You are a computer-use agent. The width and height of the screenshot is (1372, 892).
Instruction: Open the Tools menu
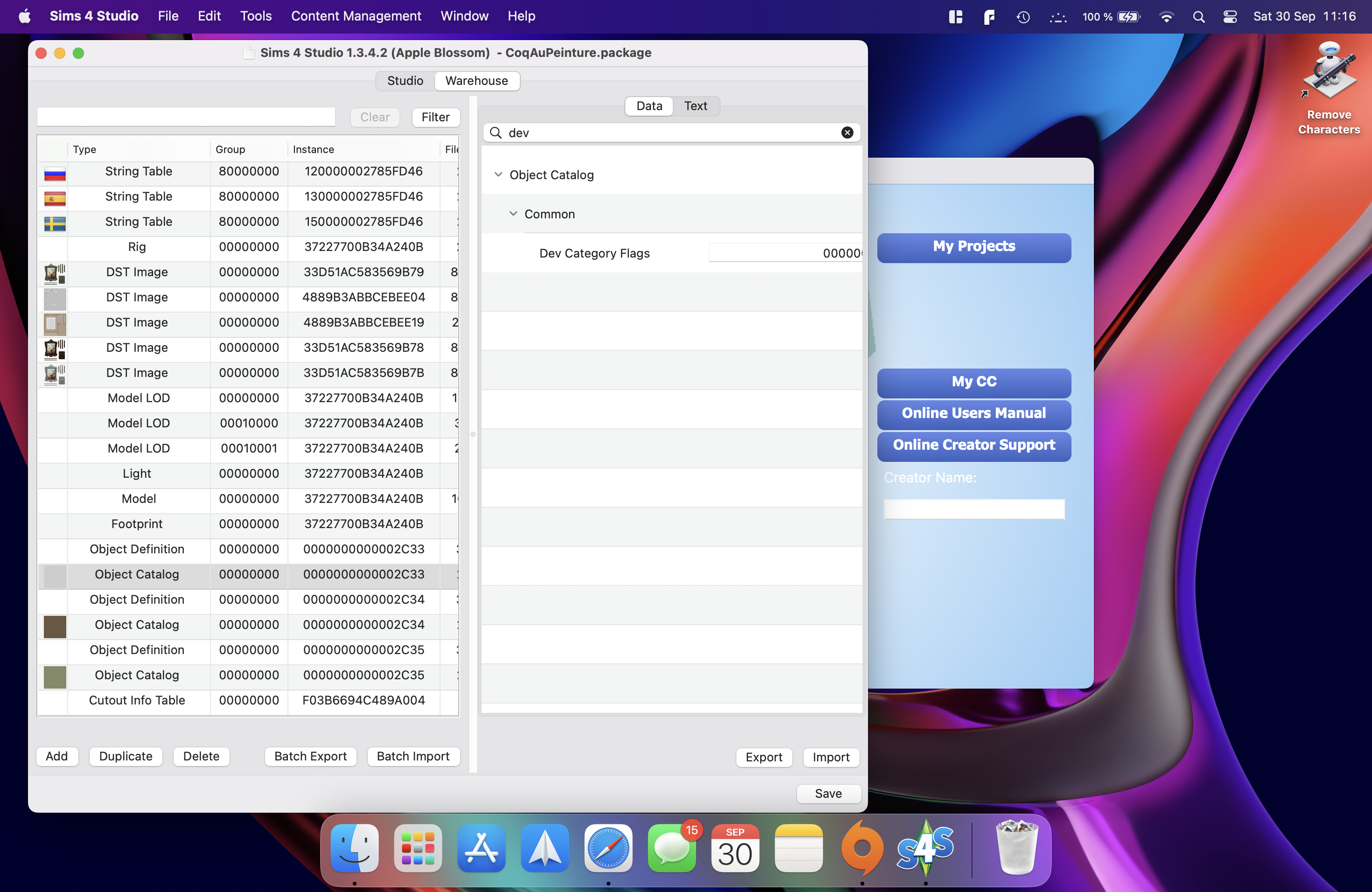[255, 16]
